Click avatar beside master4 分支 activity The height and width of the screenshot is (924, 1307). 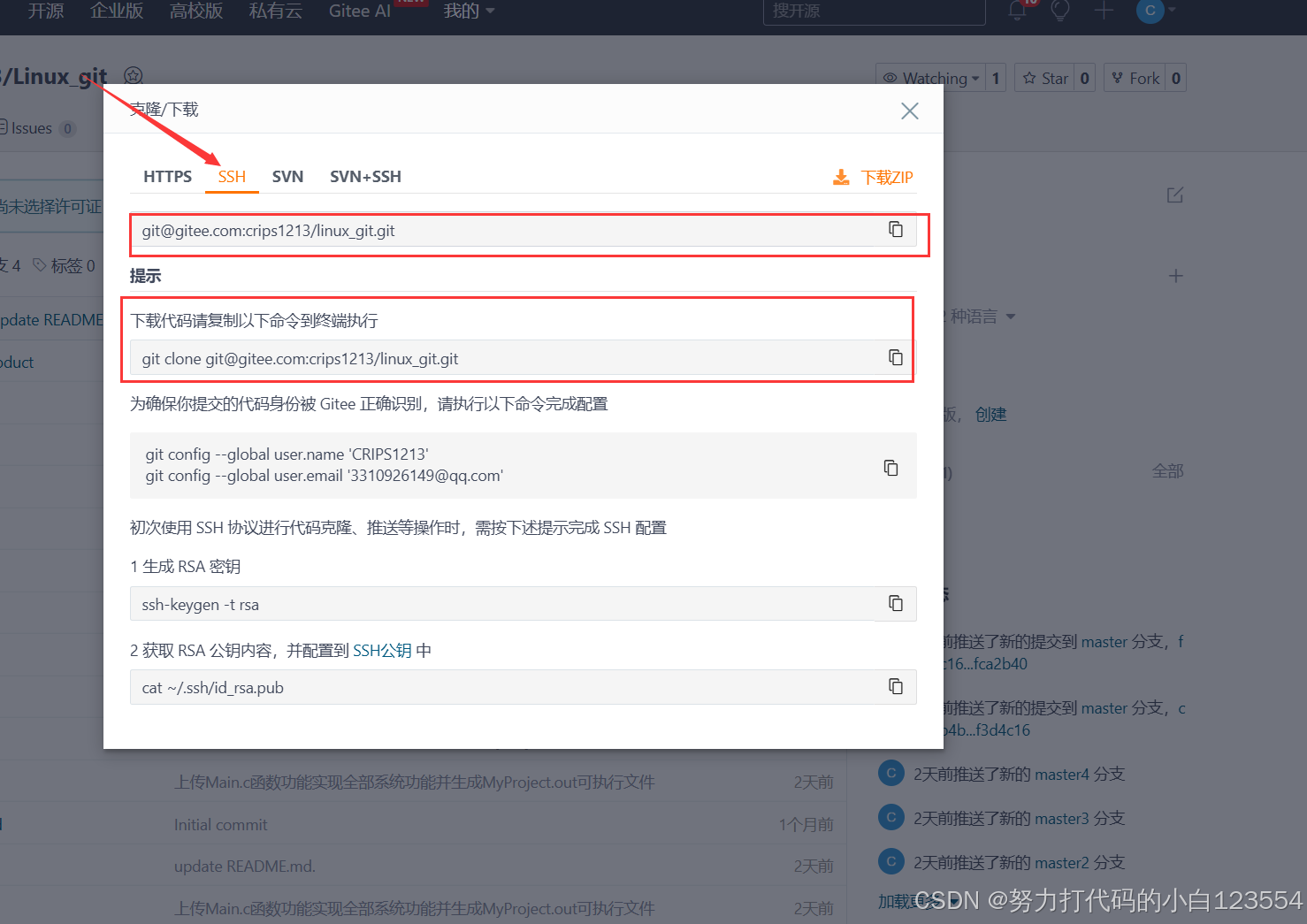click(890, 773)
